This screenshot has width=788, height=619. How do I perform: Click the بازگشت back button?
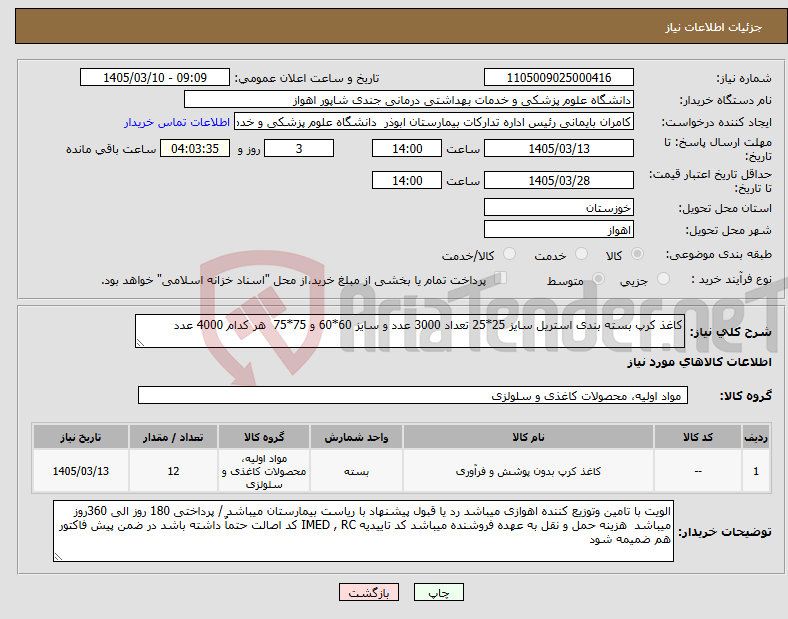(x=369, y=592)
